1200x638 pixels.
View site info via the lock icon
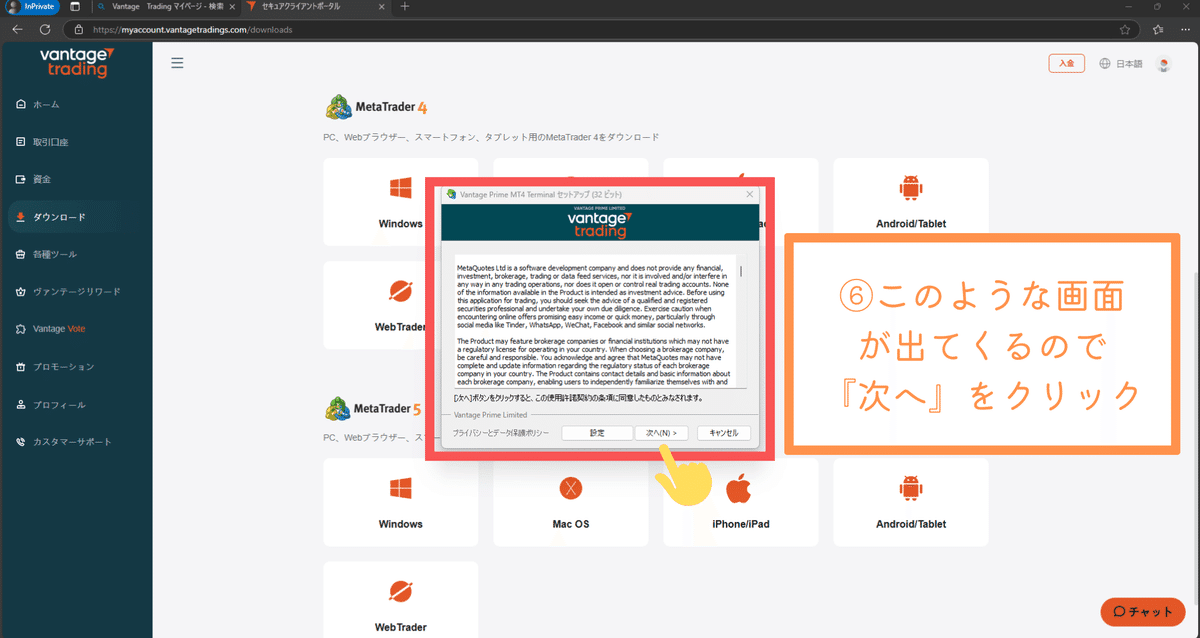point(79,29)
